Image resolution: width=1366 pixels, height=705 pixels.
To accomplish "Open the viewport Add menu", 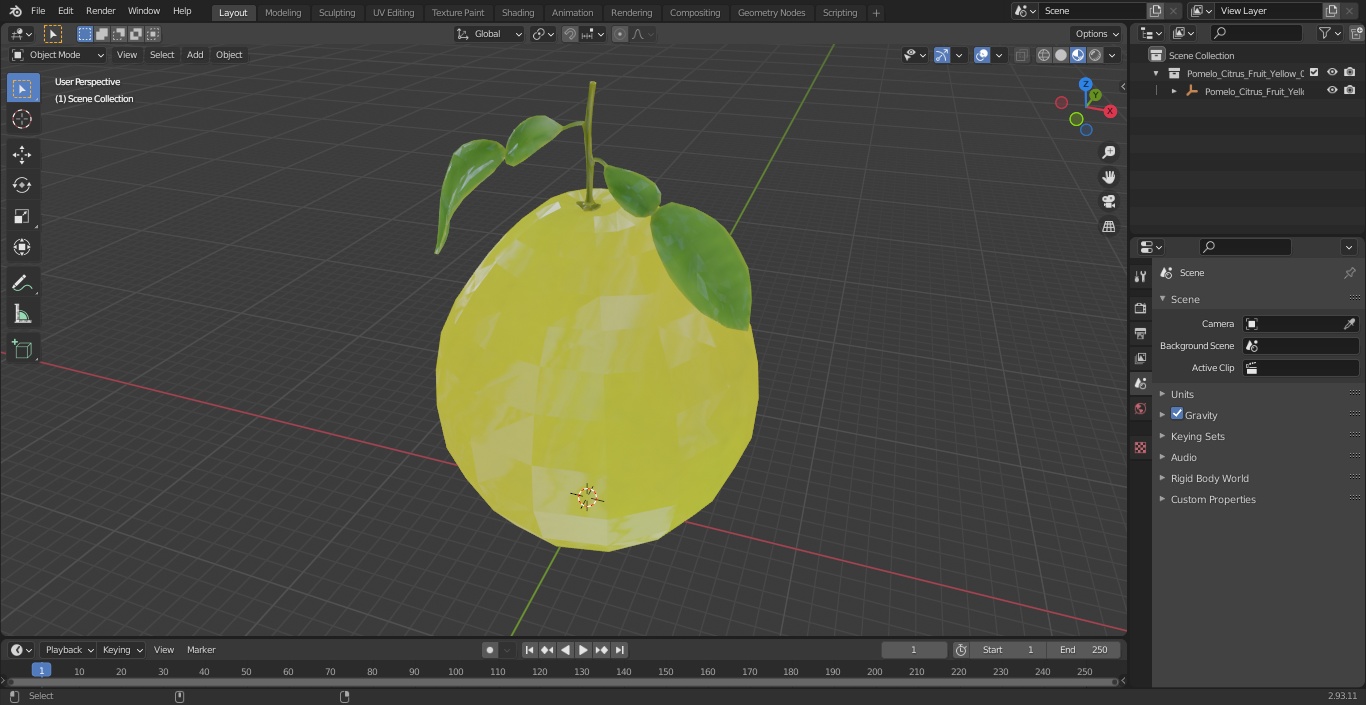I will [x=195, y=55].
